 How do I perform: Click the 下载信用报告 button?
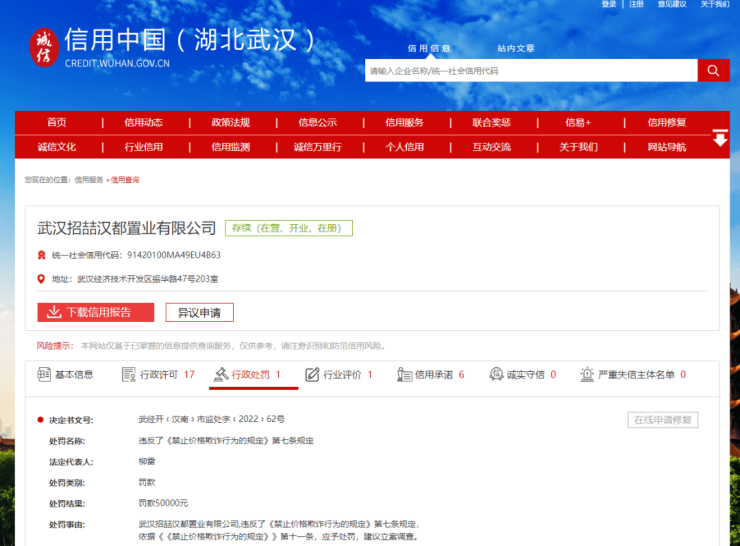click(96, 312)
